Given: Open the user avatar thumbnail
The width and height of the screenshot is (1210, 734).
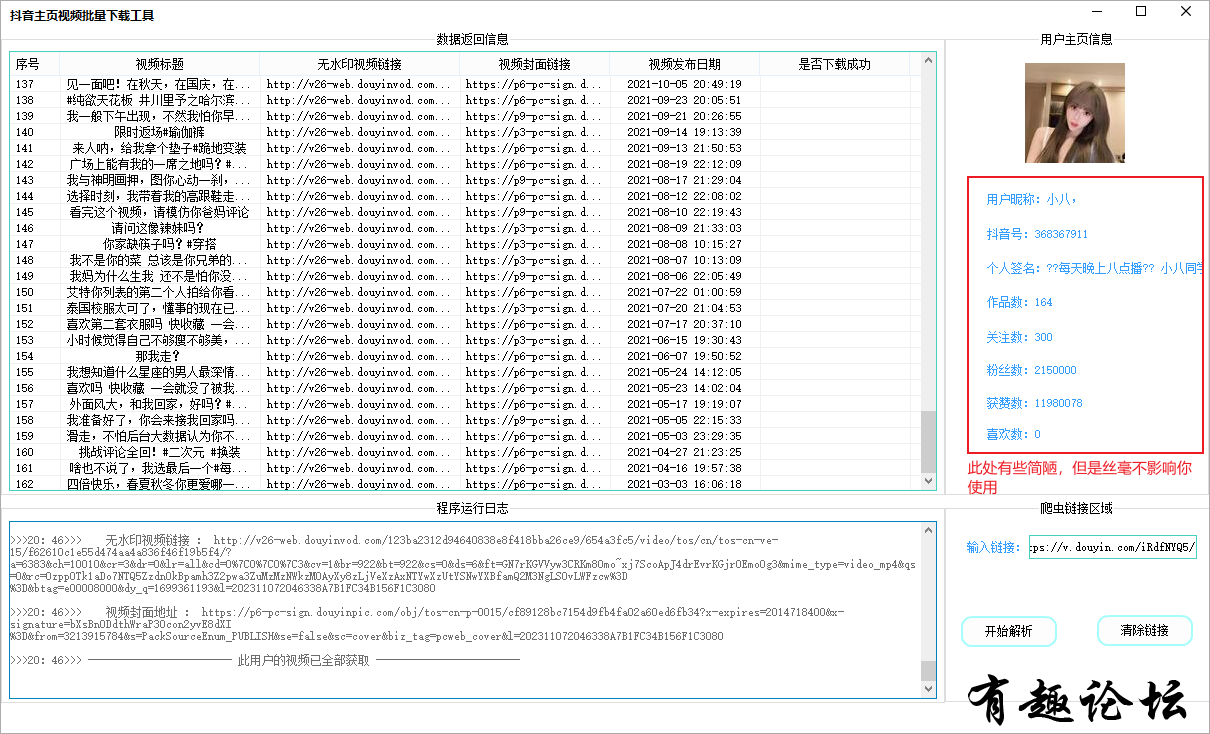Looking at the screenshot, I should click(x=1075, y=113).
